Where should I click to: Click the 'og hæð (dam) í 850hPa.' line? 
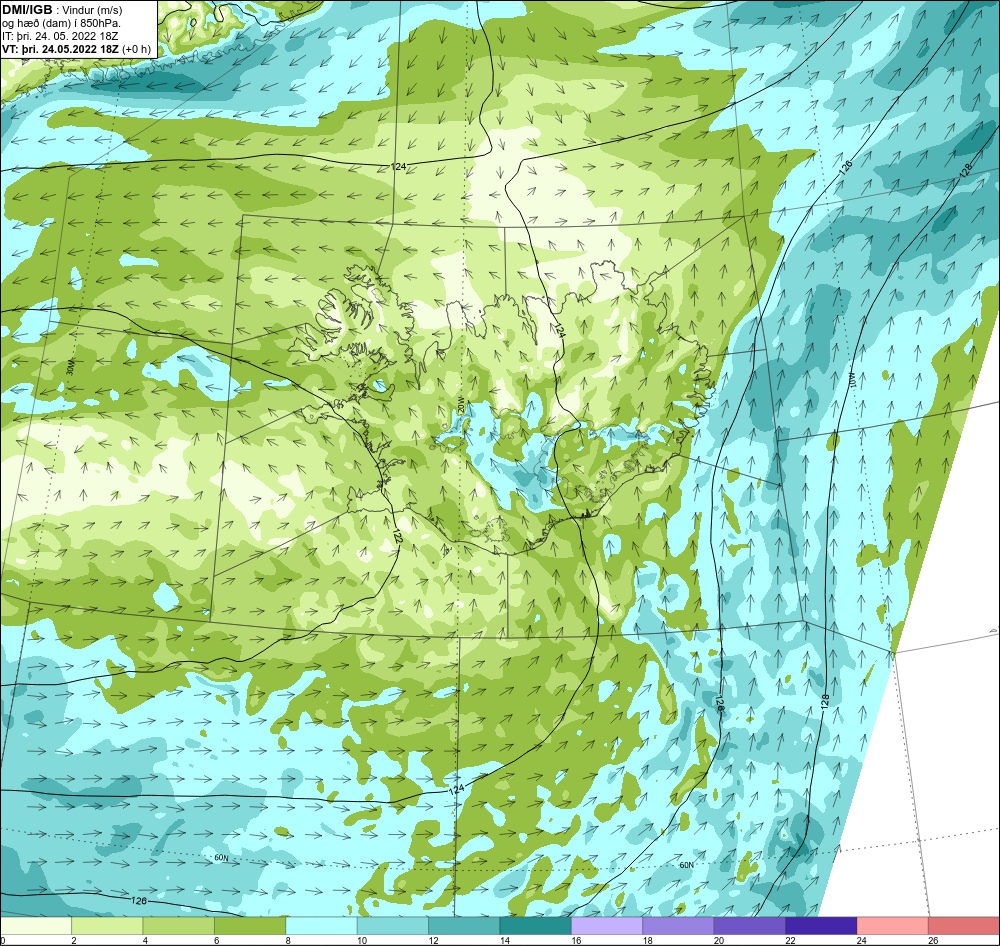[x=61, y=23]
